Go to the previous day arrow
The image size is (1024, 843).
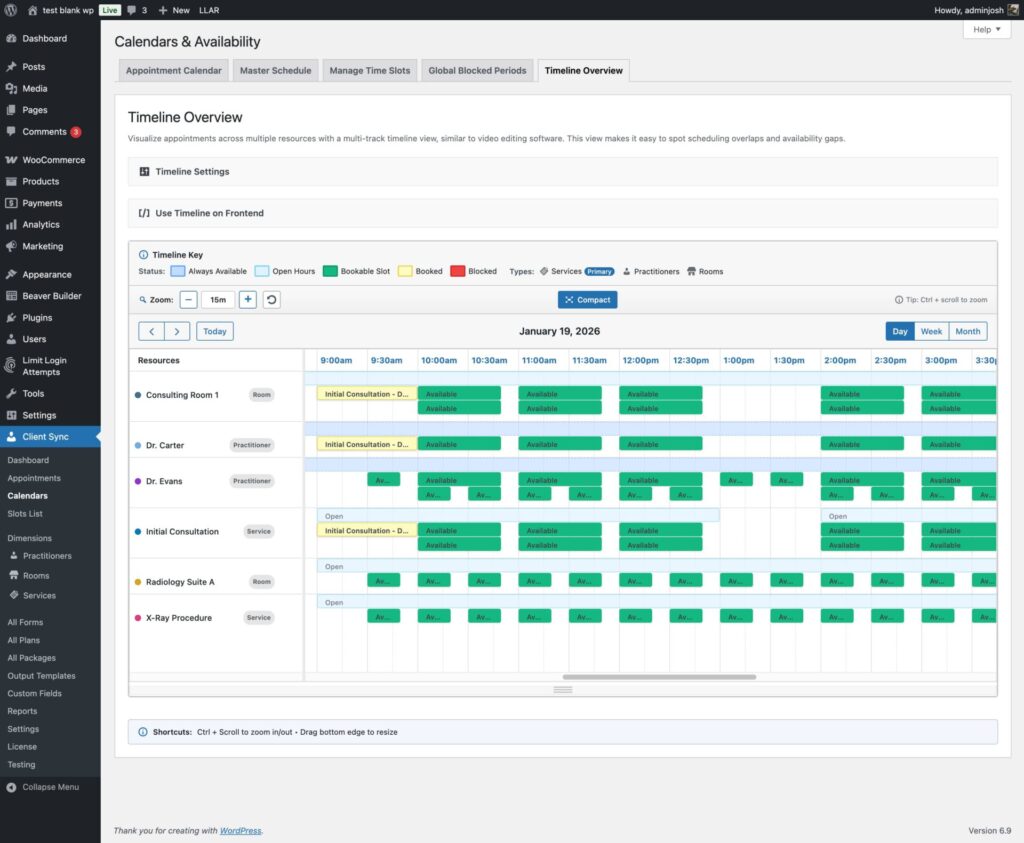(151, 331)
